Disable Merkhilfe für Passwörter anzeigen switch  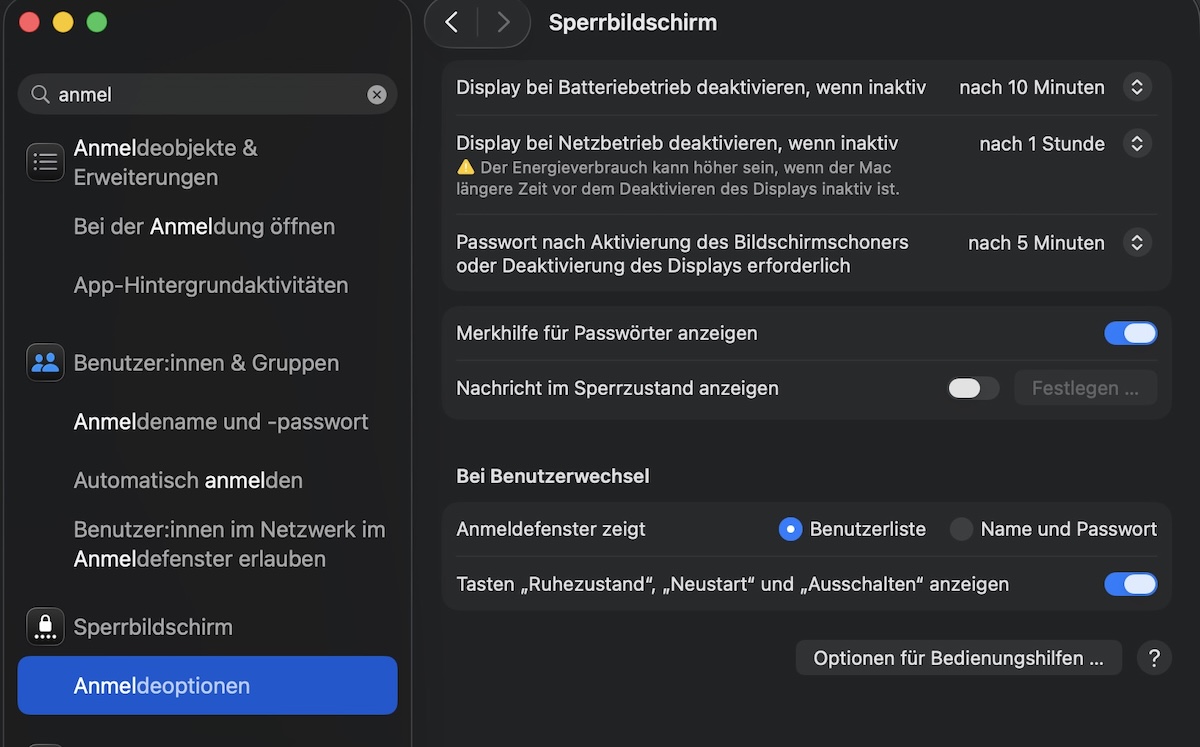[x=1130, y=333]
